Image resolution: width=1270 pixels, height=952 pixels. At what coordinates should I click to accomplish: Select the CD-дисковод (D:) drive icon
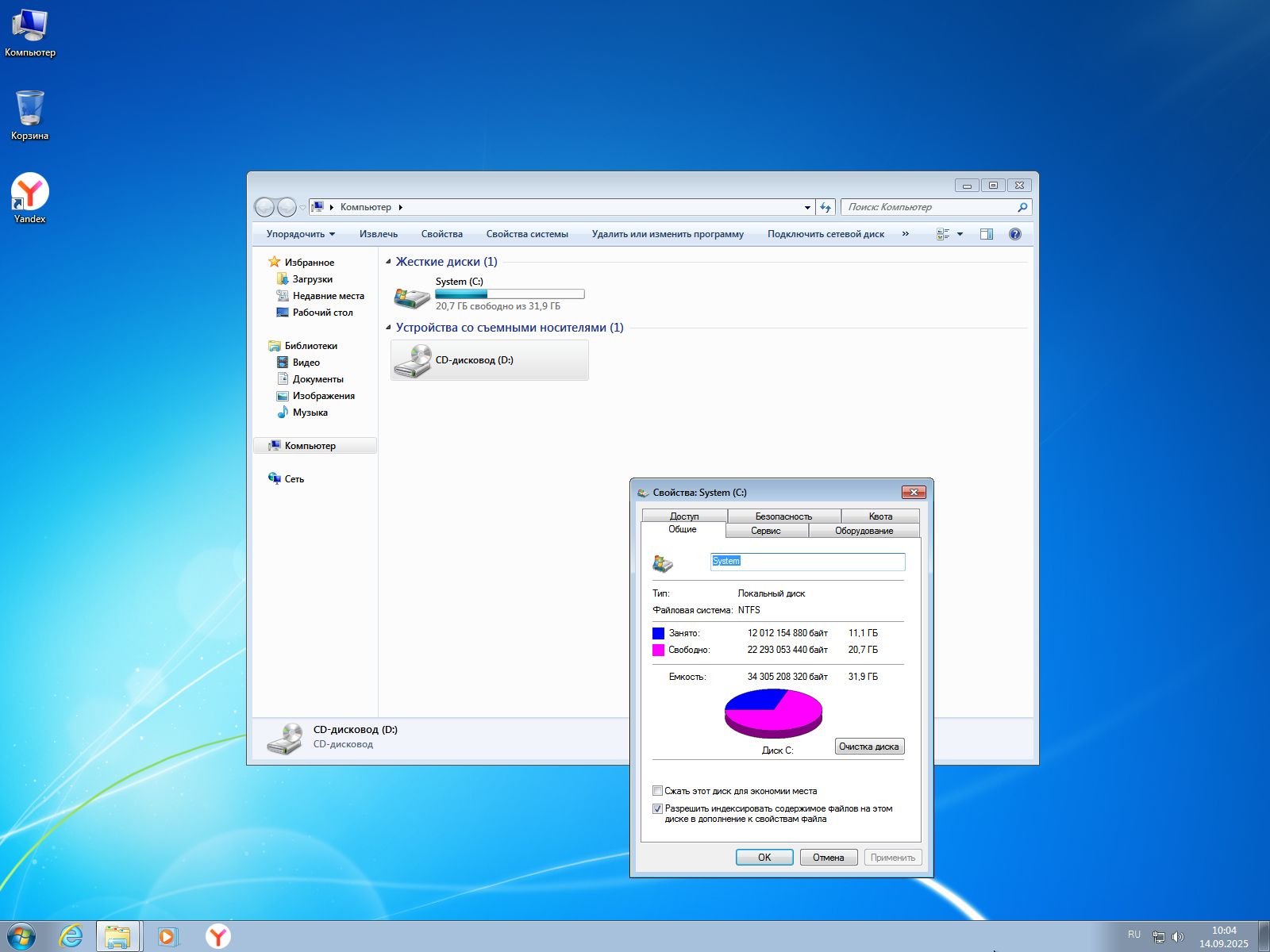point(412,360)
